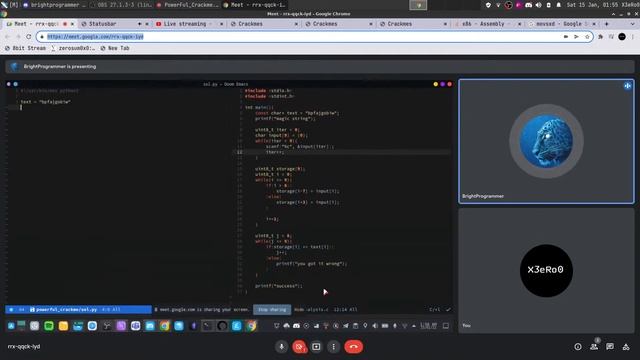Click the X3eRo0 self-view avatar
640x360 pixels.
coord(546,270)
